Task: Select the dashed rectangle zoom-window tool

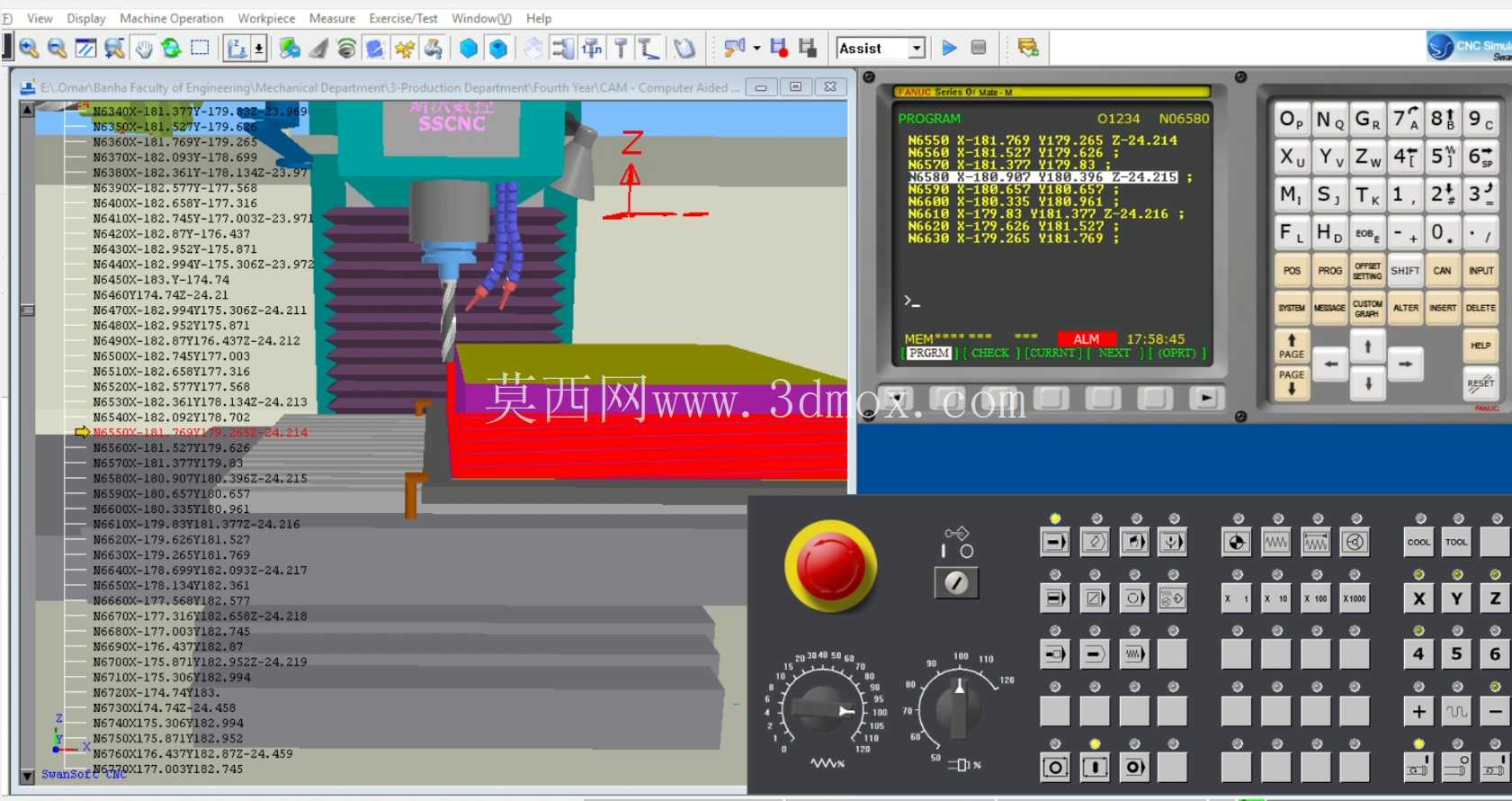Action: pyautogui.click(x=200, y=49)
